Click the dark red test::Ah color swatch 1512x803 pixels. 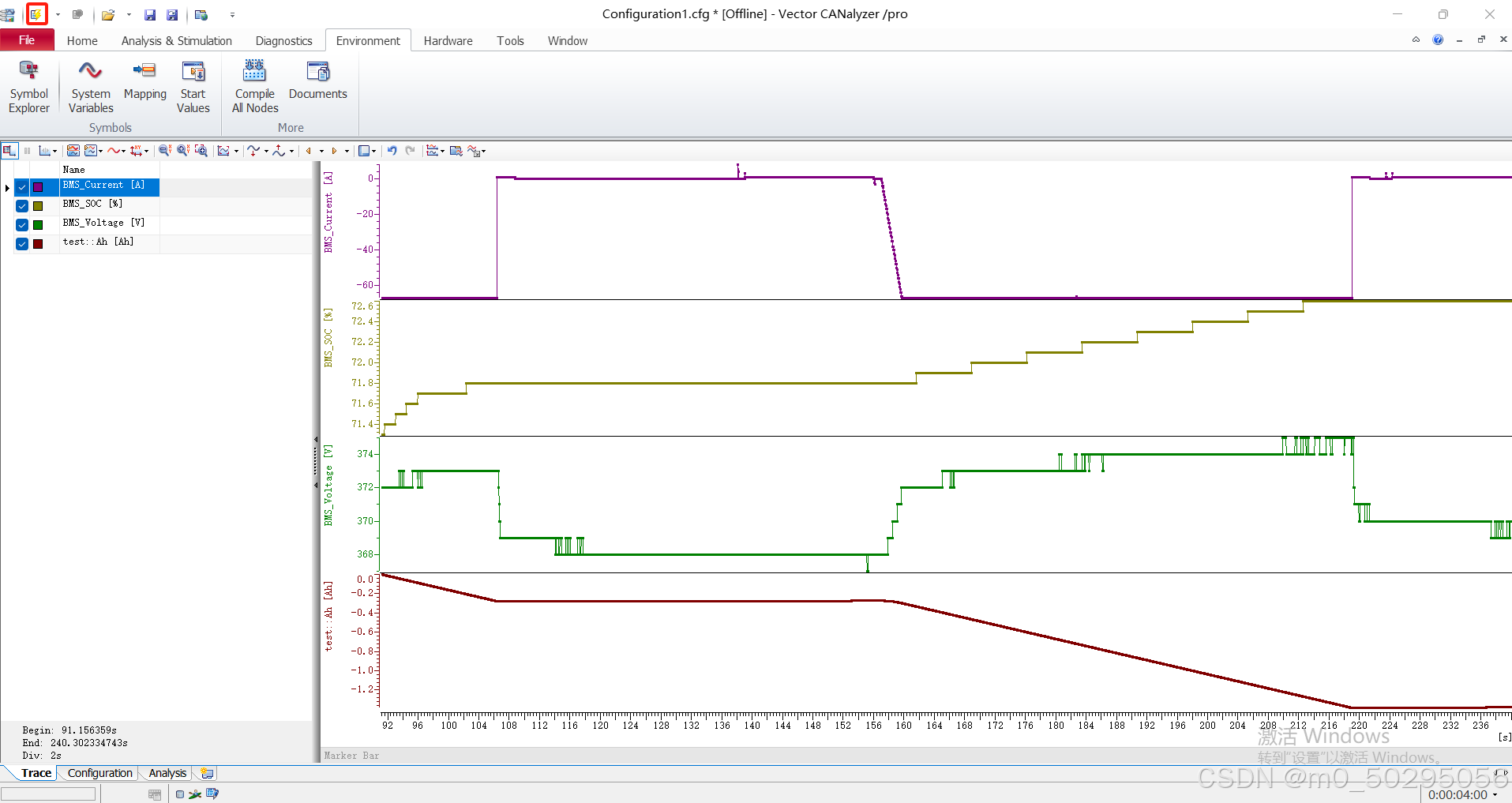38,244
